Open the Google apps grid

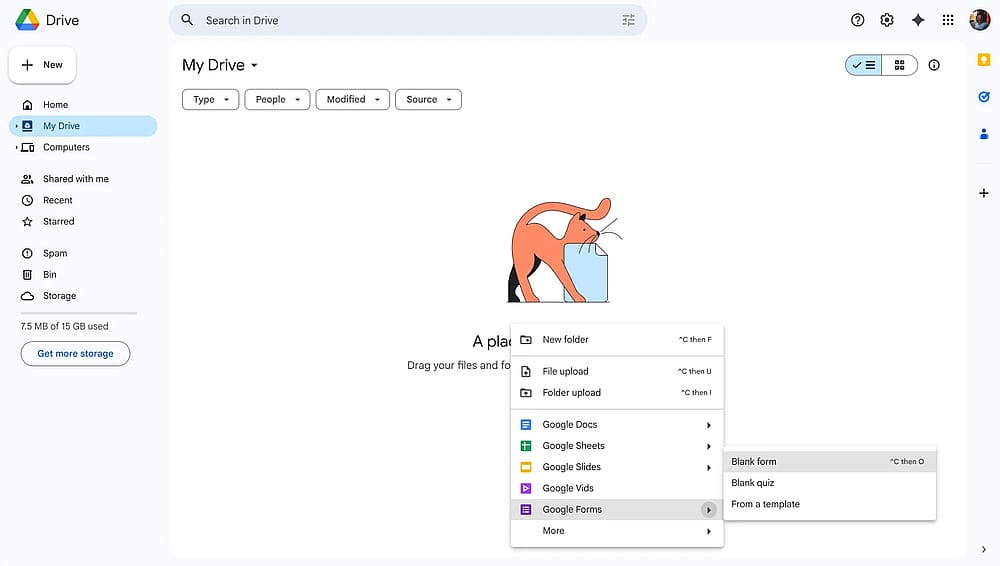tap(948, 20)
